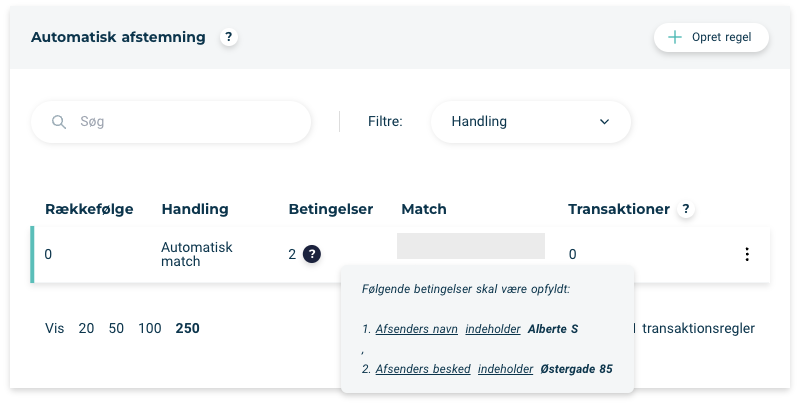This screenshot has height=403, width=798.
Task: Select the Automatisk match rule row
Action: [x=400, y=254]
